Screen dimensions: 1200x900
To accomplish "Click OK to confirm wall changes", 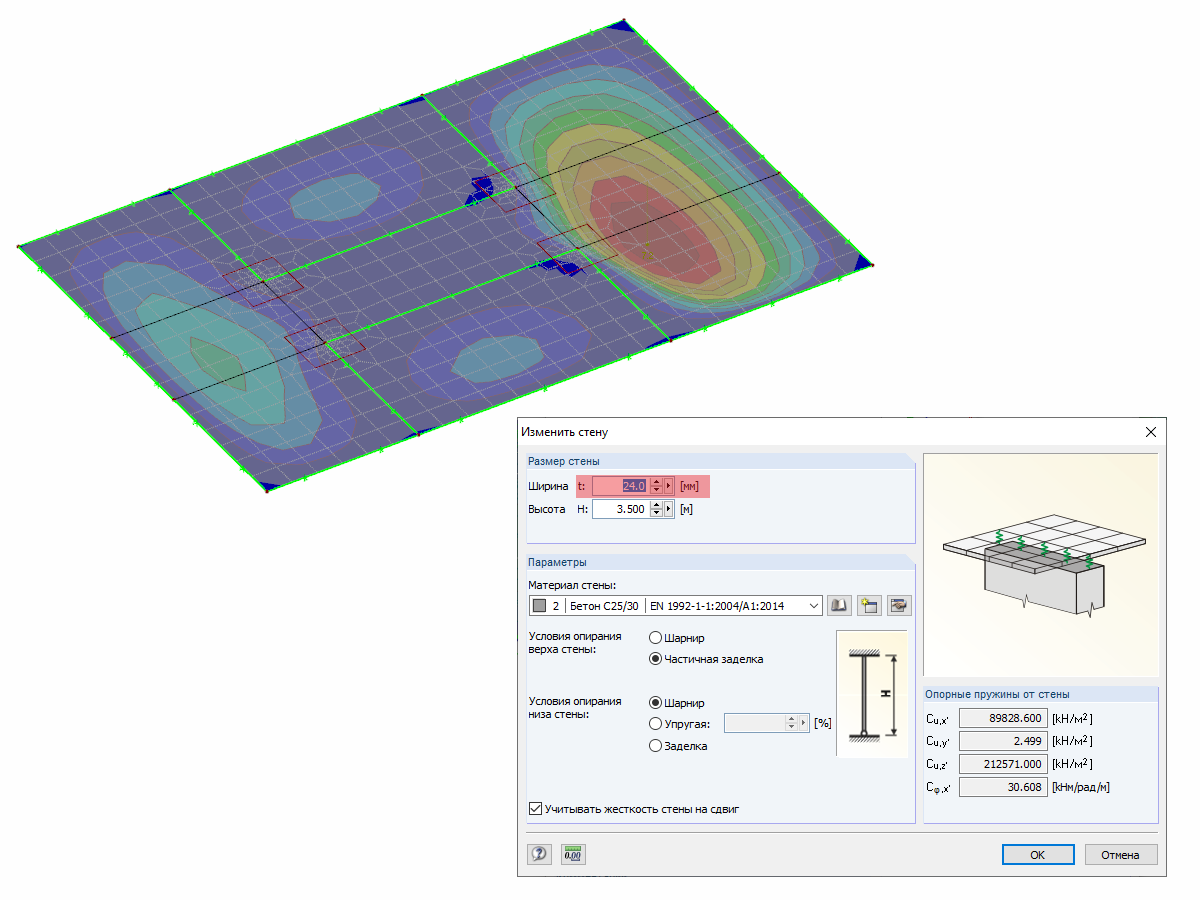I will click(1038, 855).
